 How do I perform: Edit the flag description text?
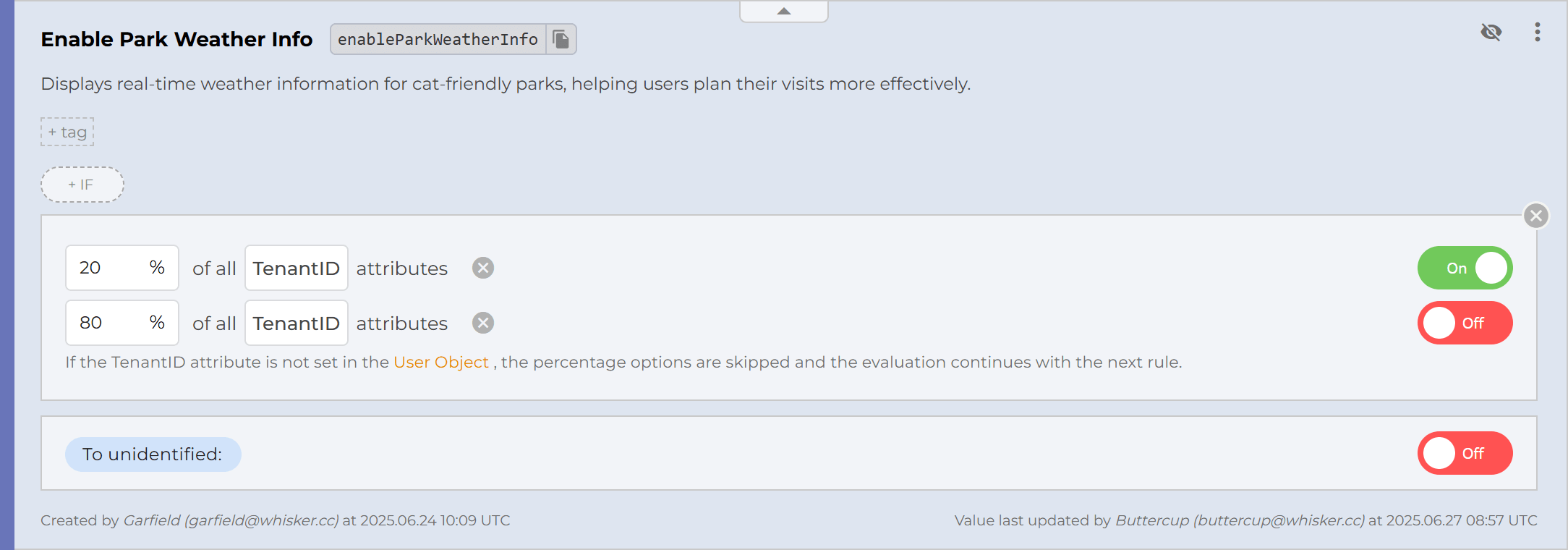pyautogui.click(x=505, y=84)
